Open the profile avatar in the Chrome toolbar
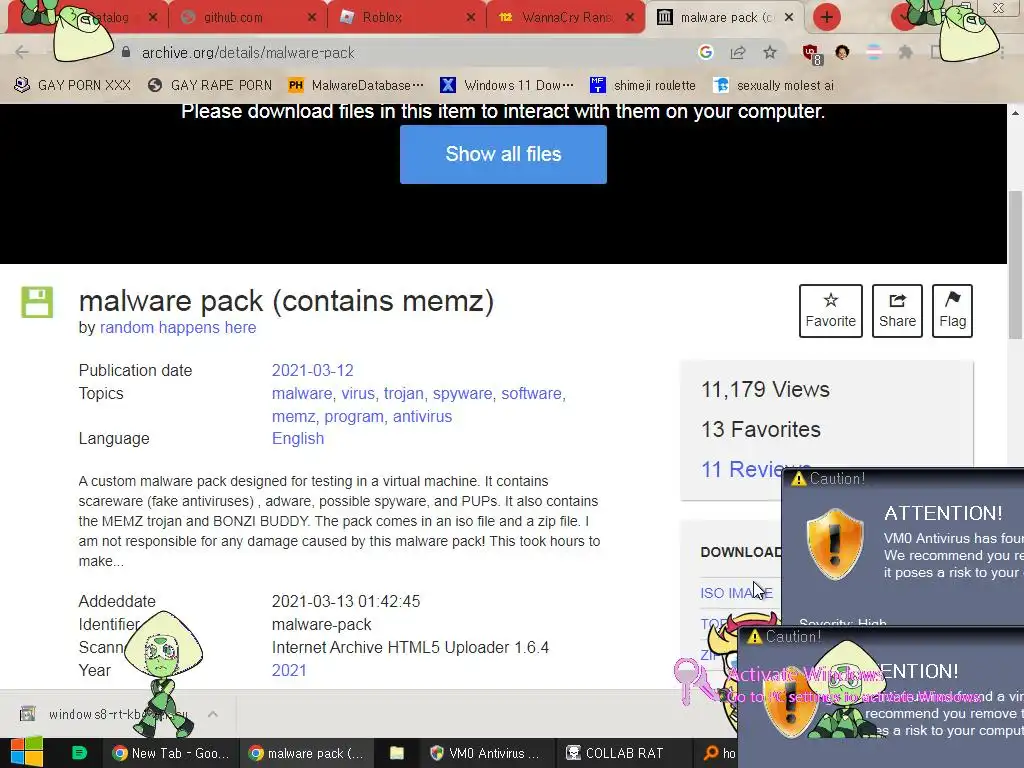 pyautogui.click(x=842, y=52)
